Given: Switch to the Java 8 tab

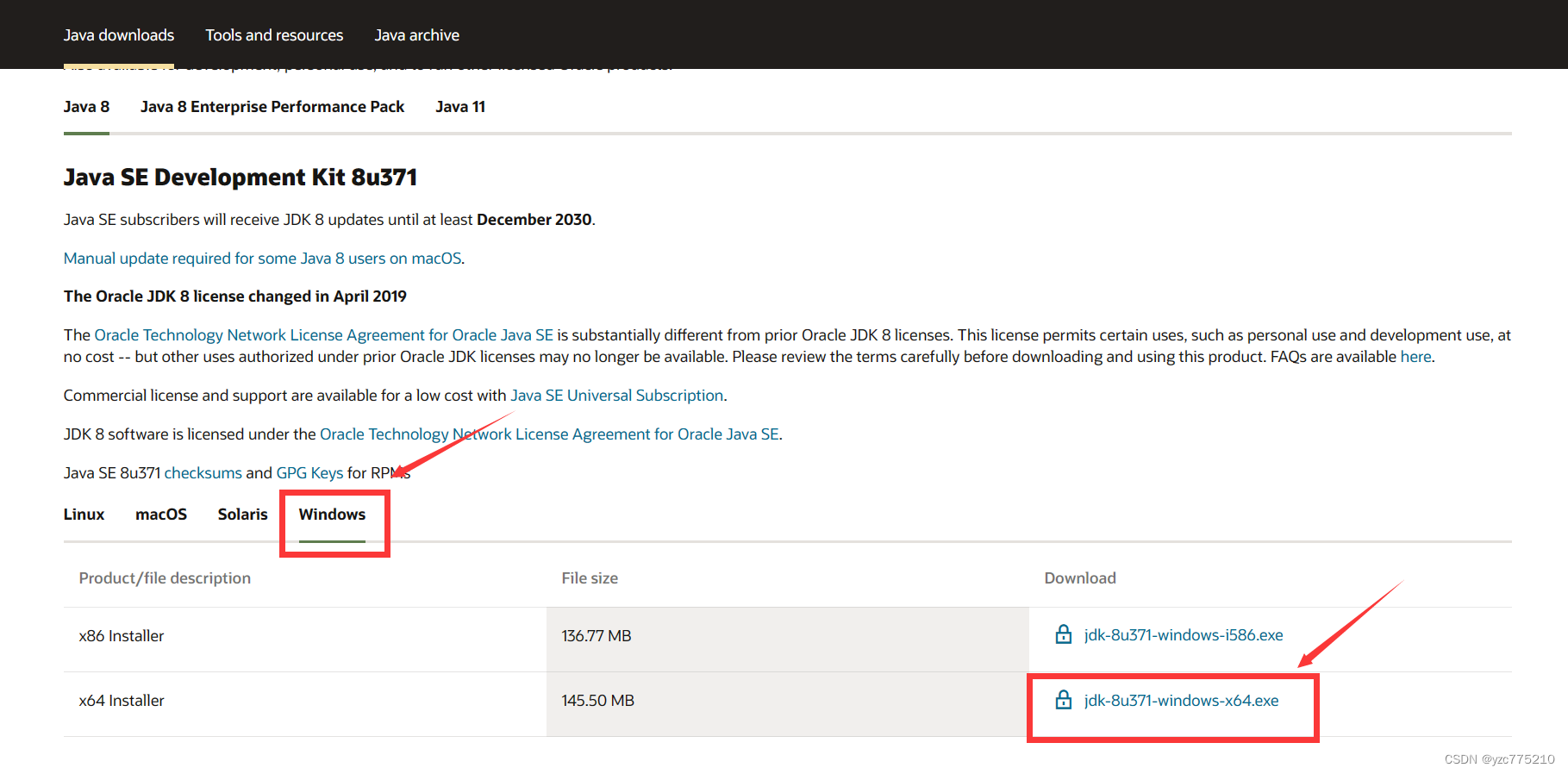Looking at the screenshot, I should (x=86, y=107).
